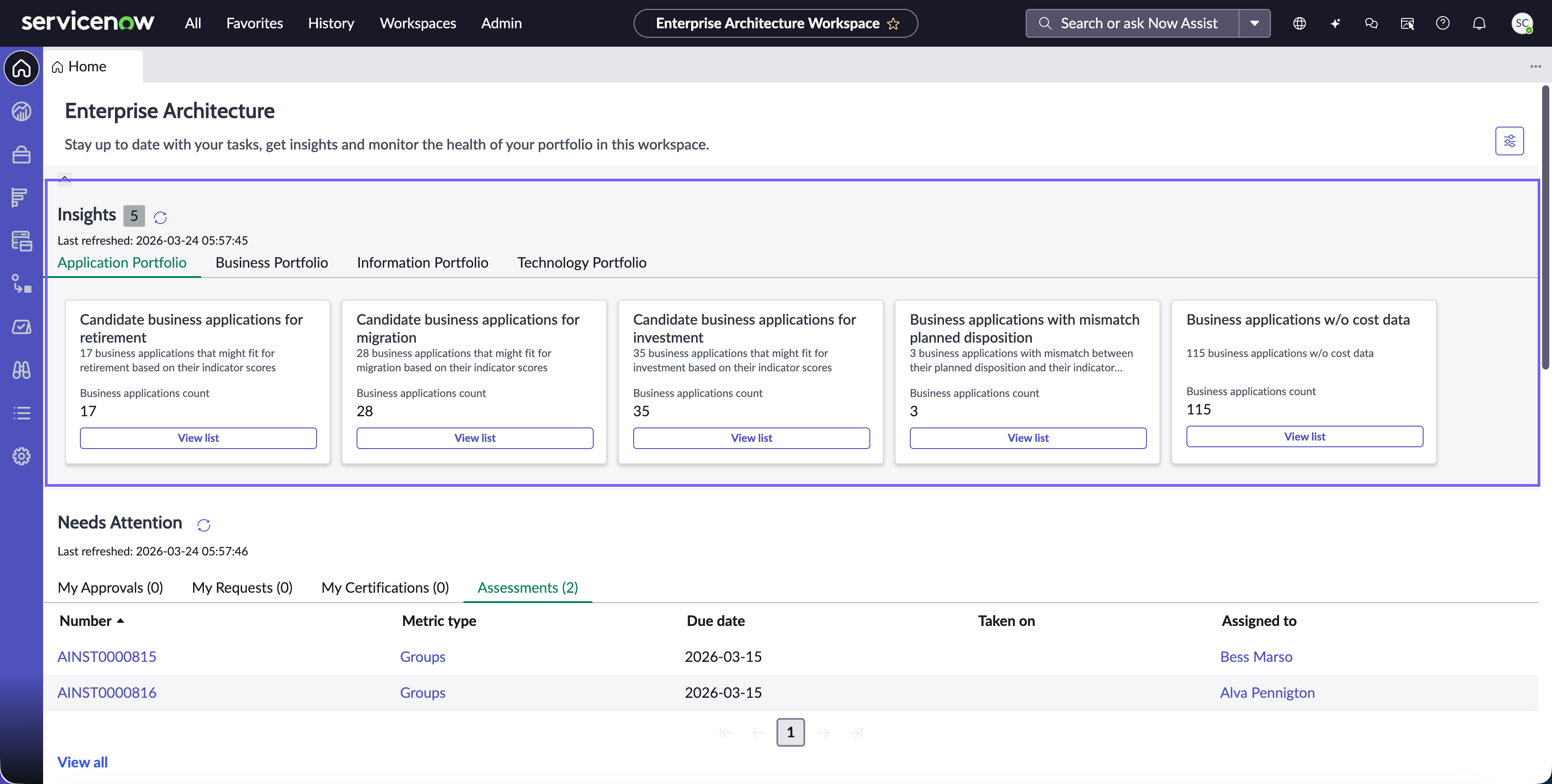Image resolution: width=1552 pixels, height=784 pixels.
Task: Open assessment AINST0000816
Action: tap(106, 692)
